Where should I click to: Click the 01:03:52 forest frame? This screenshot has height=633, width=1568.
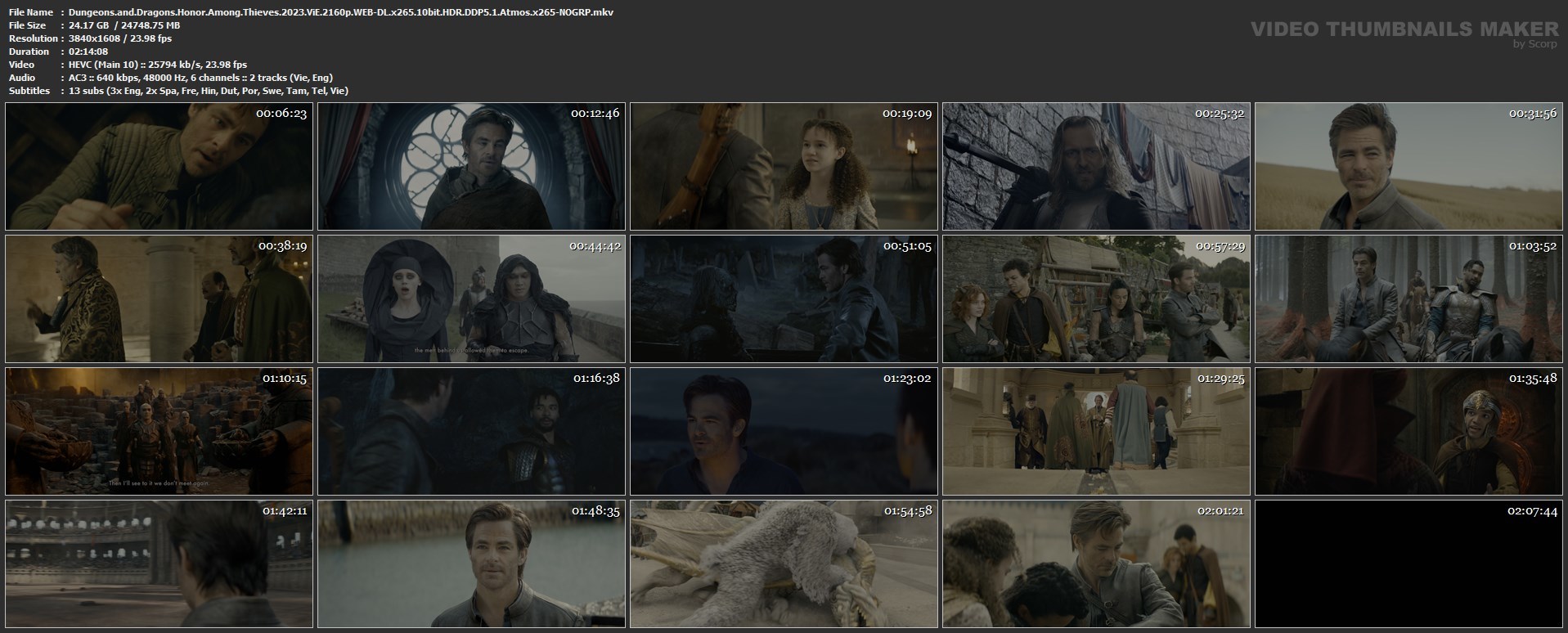click(1409, 299)
